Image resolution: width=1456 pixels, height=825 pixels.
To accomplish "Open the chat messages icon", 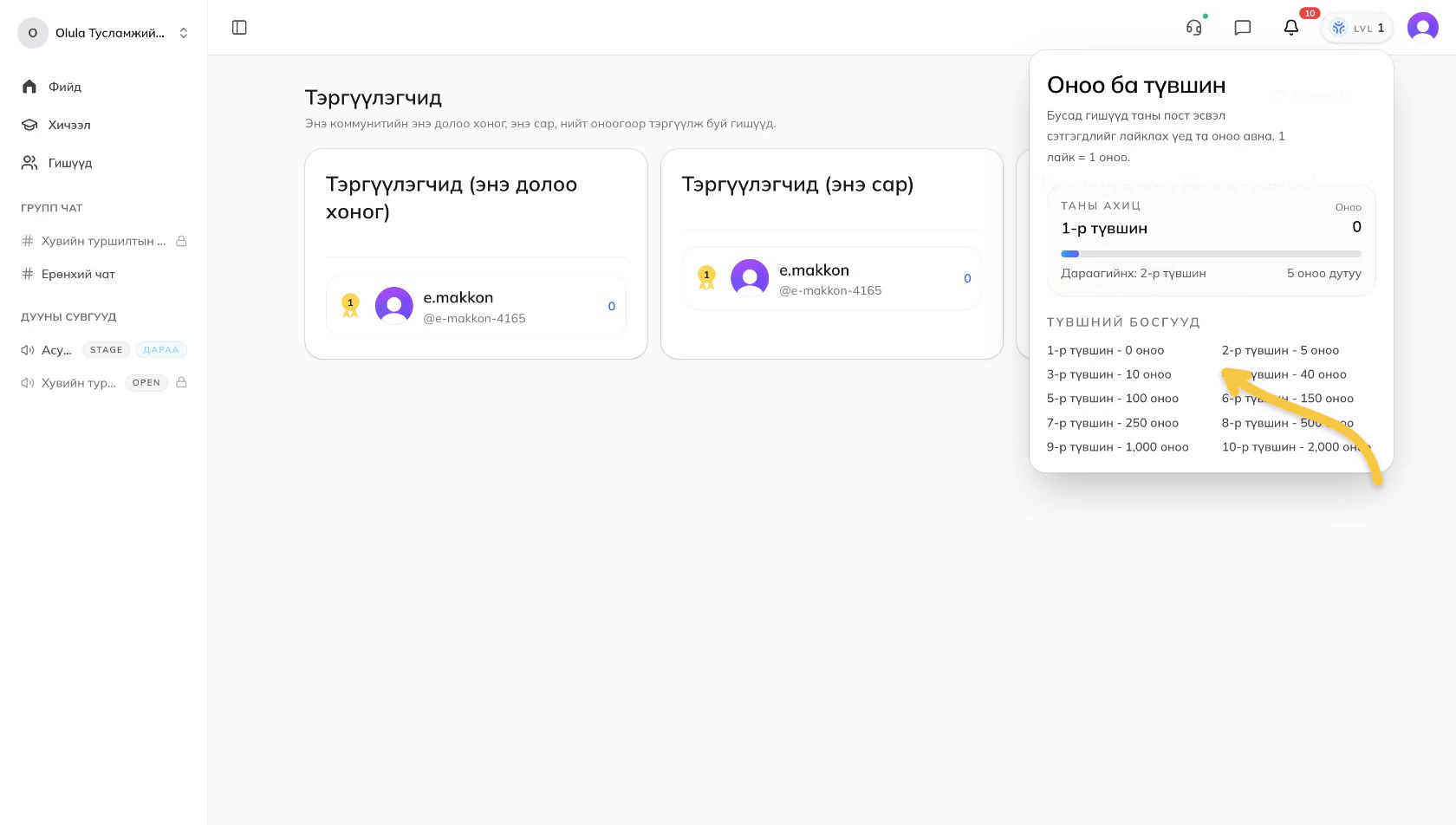I will pos(1243,28).
